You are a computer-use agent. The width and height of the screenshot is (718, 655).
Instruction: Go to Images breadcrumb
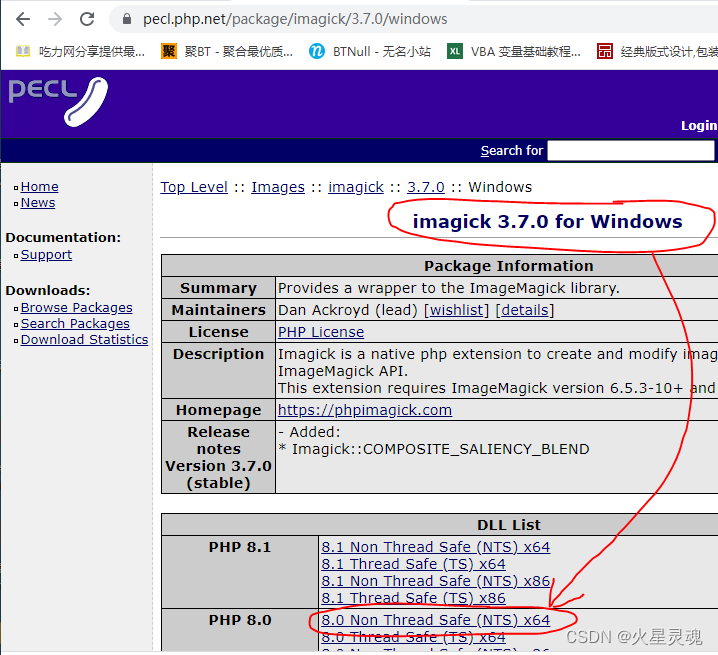(x=278, y=187)
